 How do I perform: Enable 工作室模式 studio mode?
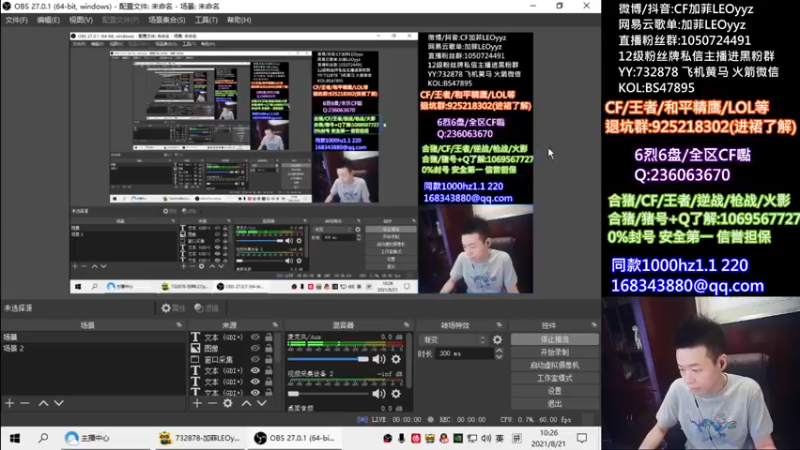pyautogui.click(x=555, y=378)
